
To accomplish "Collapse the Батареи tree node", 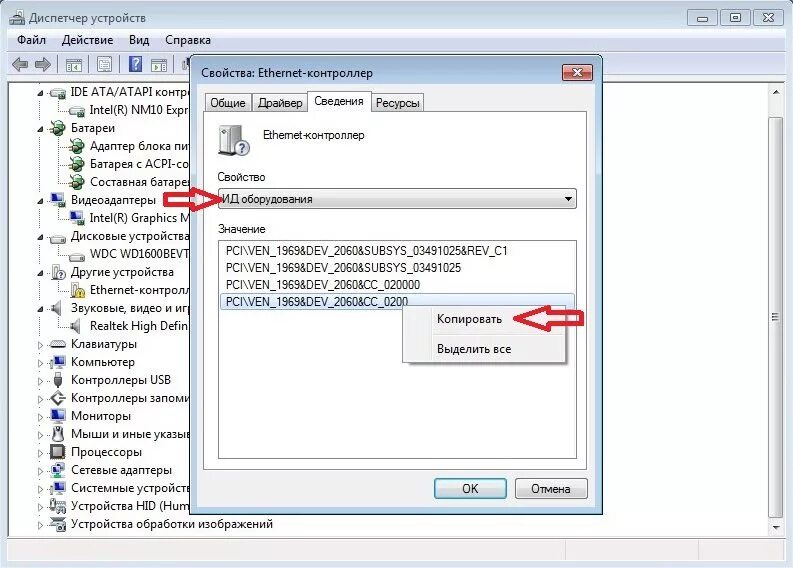I will (40, 129).
